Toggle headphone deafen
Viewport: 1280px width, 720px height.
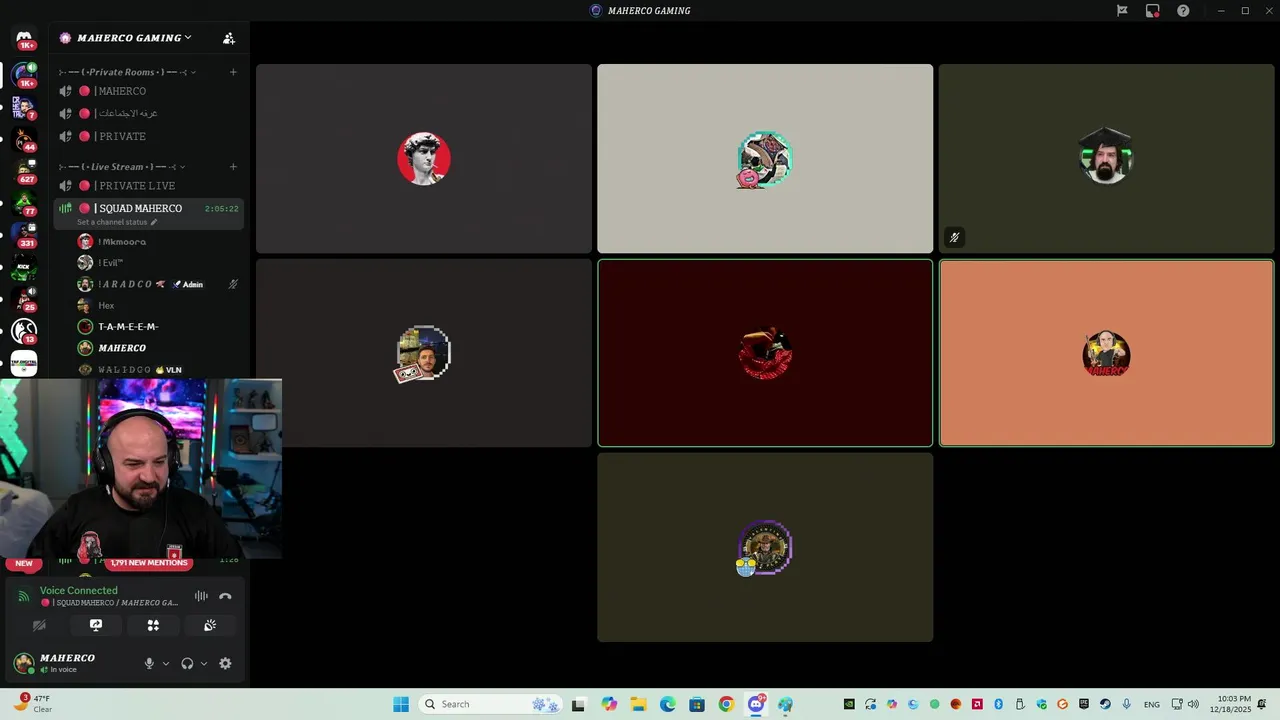coord(187,663)
